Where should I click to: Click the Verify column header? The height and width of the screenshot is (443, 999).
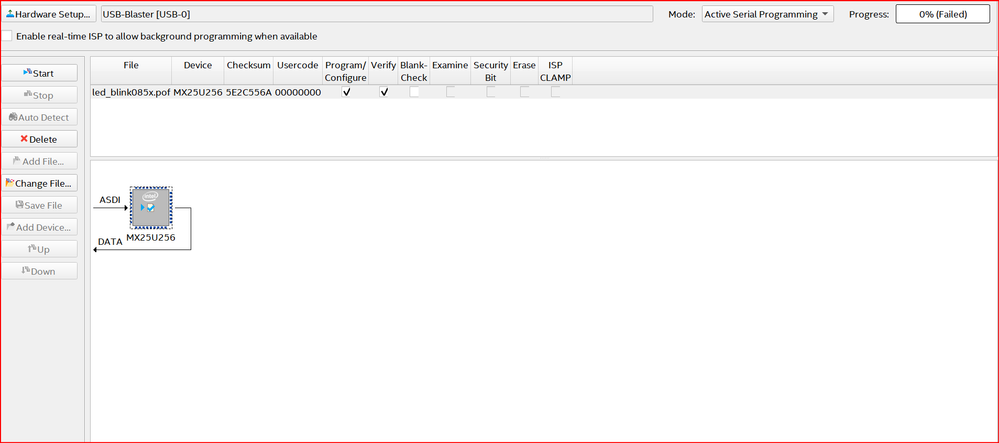(x=384, y=71)
